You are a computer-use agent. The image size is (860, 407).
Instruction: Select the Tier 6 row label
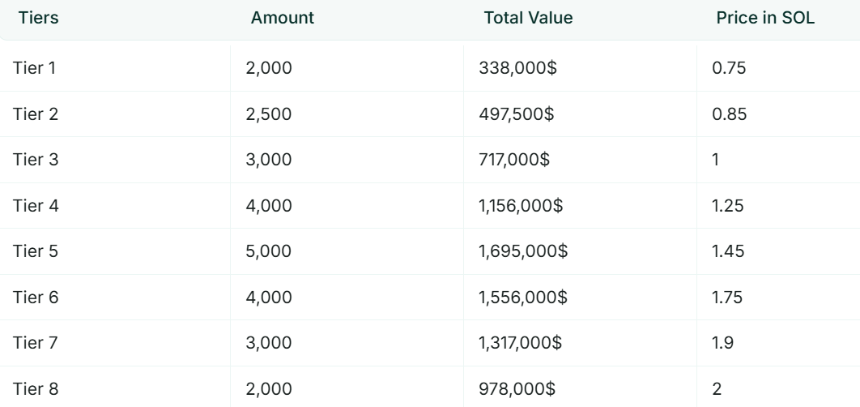[35, 297]
